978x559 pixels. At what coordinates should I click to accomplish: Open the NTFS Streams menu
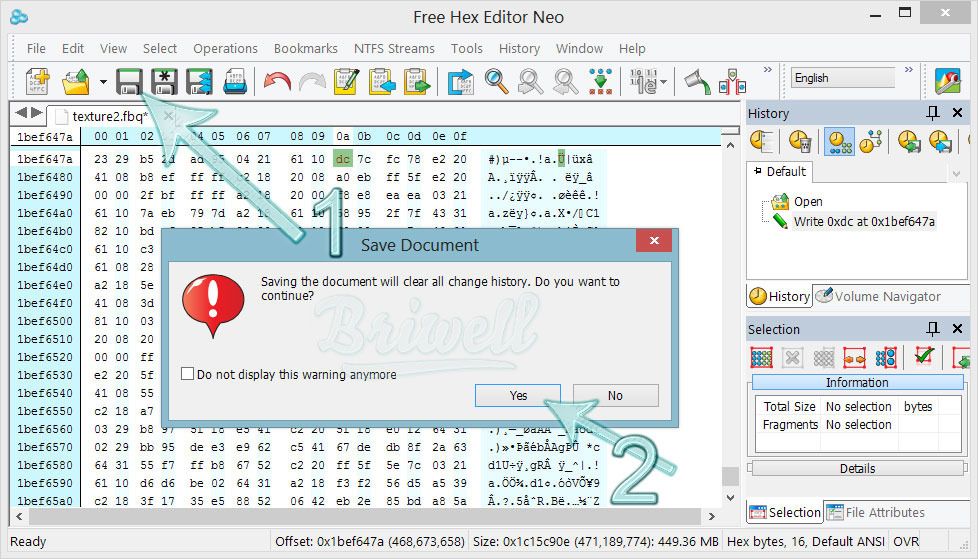pos(394,49)
